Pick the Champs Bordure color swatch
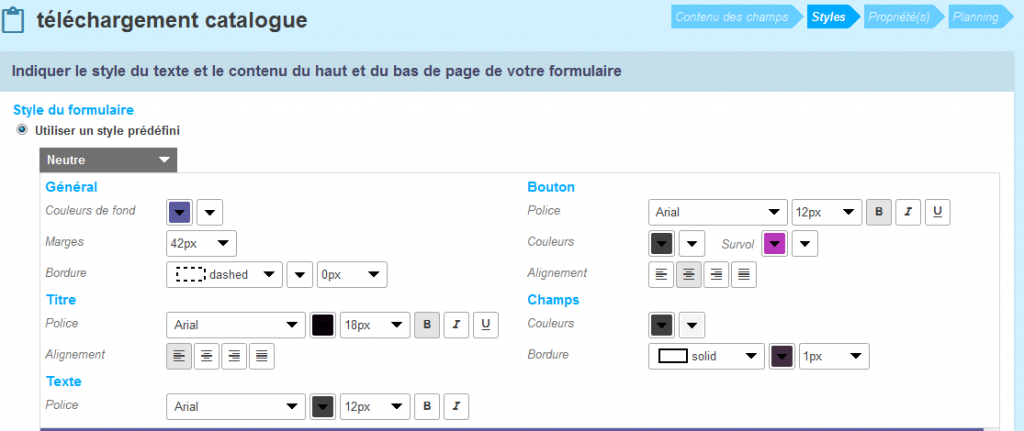Image resolution: width=1024 pixels, height=431 pixels. (x=782, y=357)
